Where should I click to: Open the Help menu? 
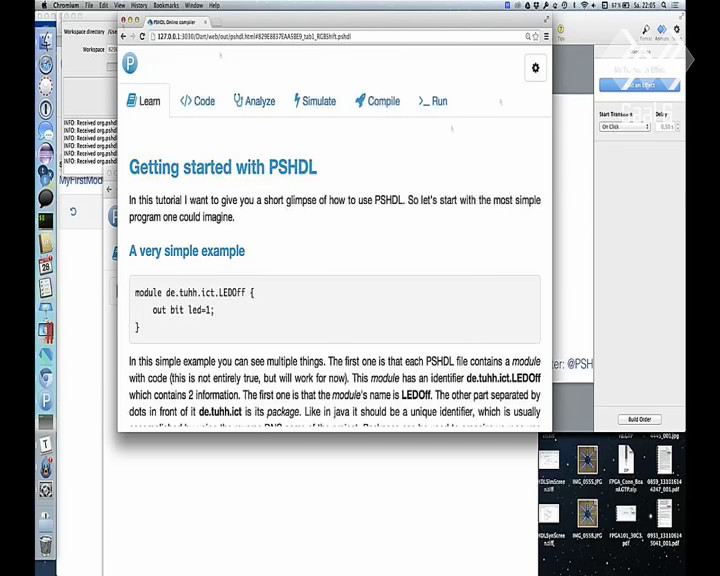pyautogui.click(x=214, y=5)
